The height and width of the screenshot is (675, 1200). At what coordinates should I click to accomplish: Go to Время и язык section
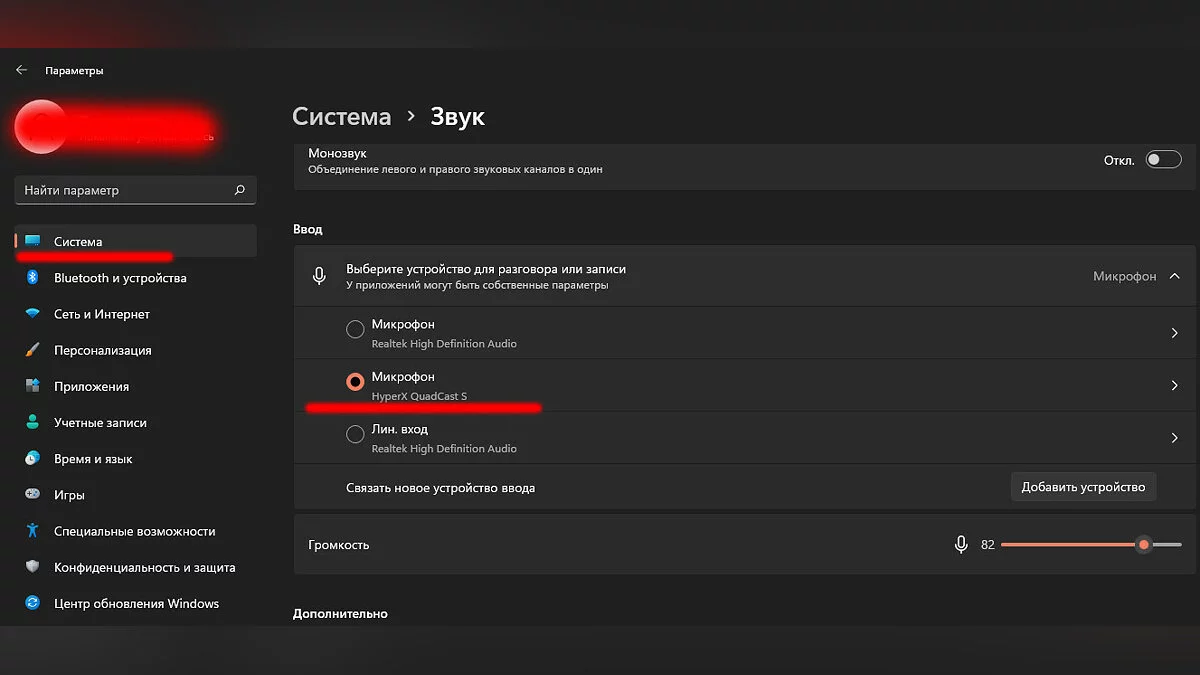[93, 459]
